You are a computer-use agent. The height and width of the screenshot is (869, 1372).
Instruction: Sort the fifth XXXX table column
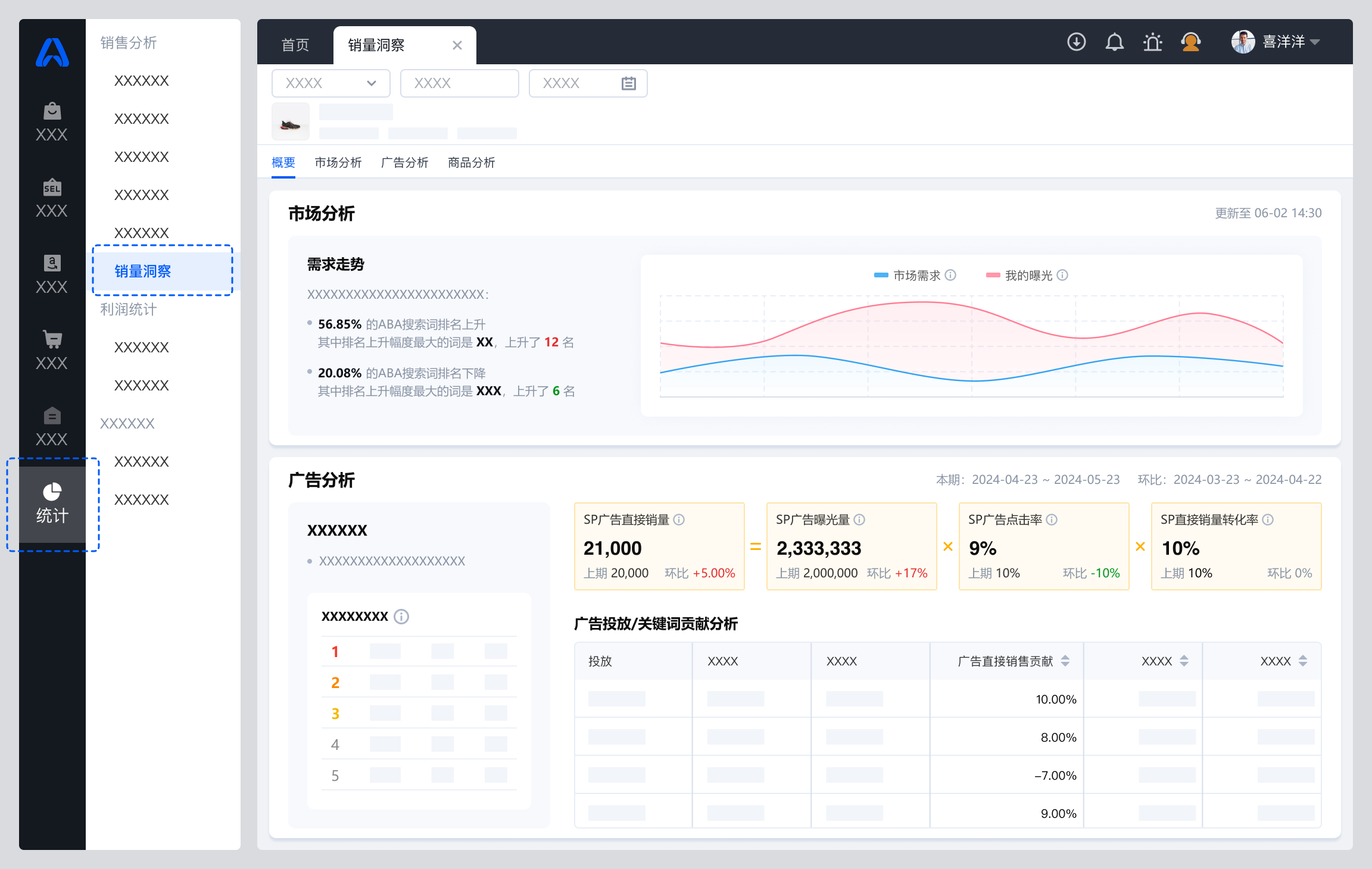[1184, 661]
